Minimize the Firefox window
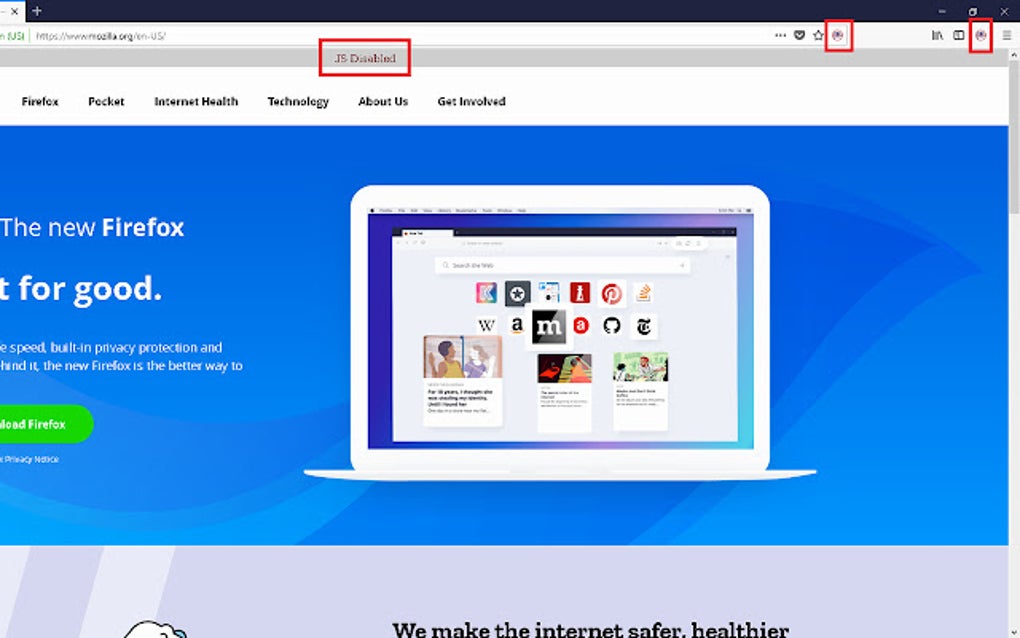 pyautogui.click(x=942, y=11)
